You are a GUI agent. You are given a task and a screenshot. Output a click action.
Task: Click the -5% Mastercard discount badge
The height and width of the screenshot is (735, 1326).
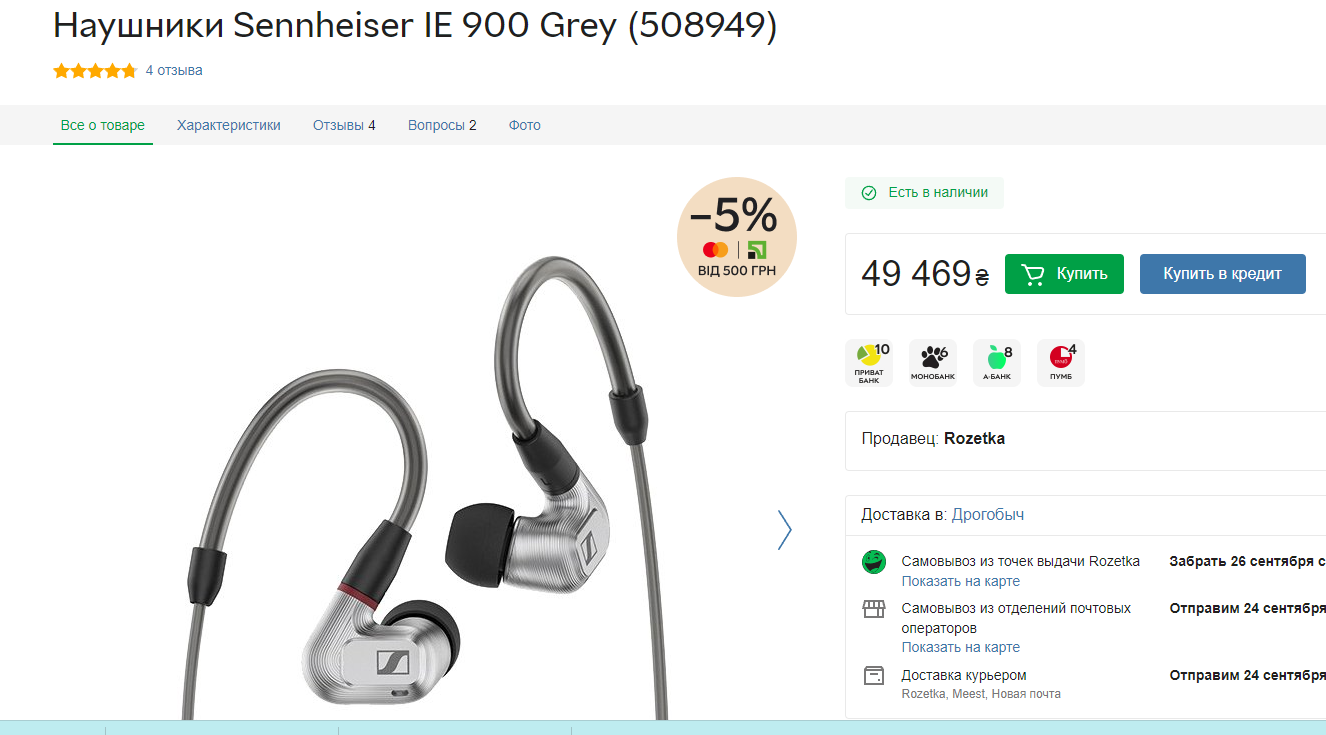[737, 237]
